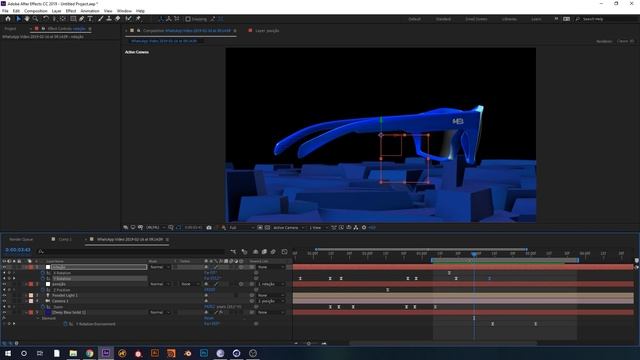Click the timeline layer search field
The width and height of the screenshot is (640, 360).
[131, 252]
